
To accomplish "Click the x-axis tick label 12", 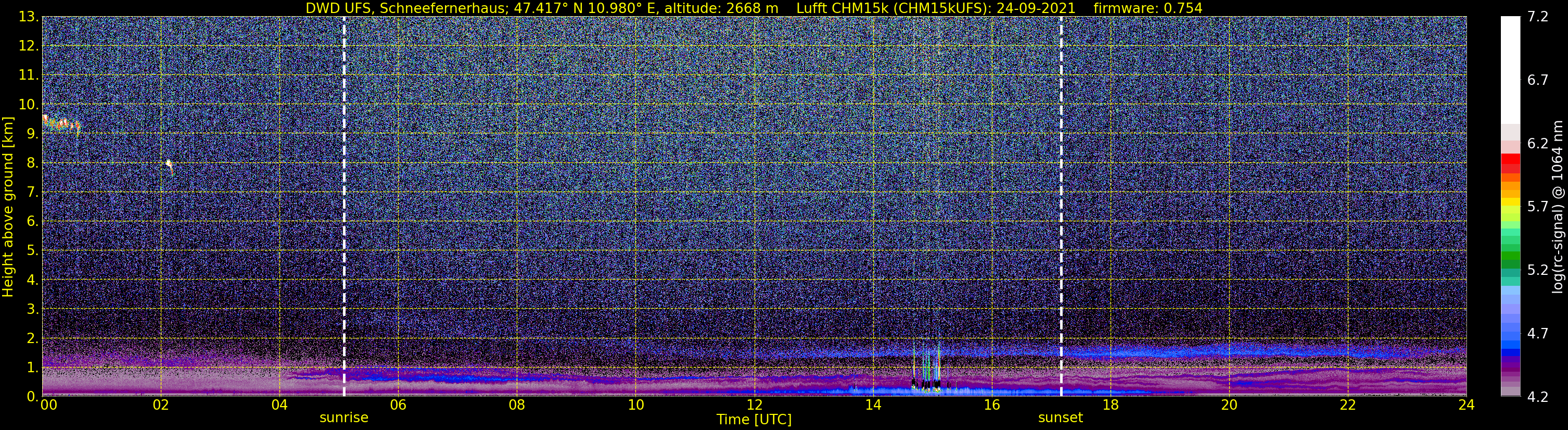I will point(754,405).
